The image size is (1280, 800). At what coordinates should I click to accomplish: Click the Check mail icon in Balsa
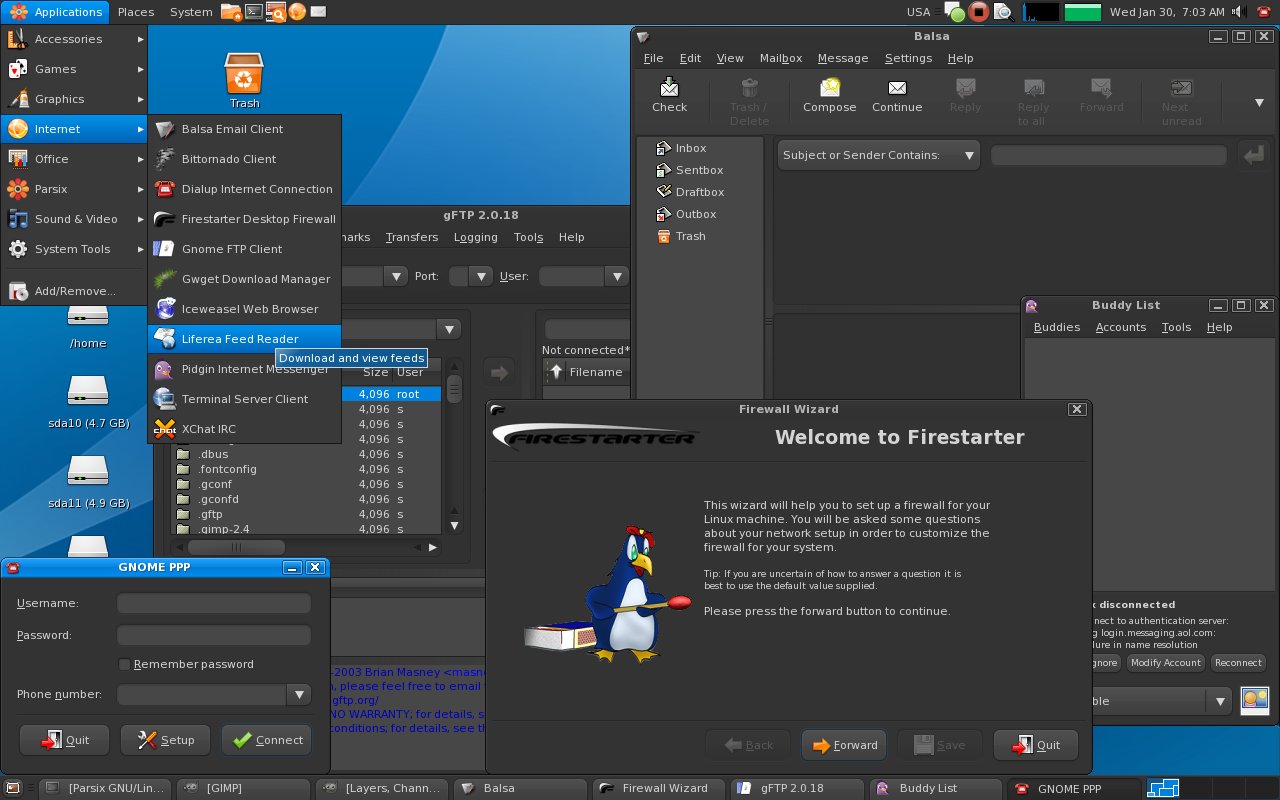point(669,87)
